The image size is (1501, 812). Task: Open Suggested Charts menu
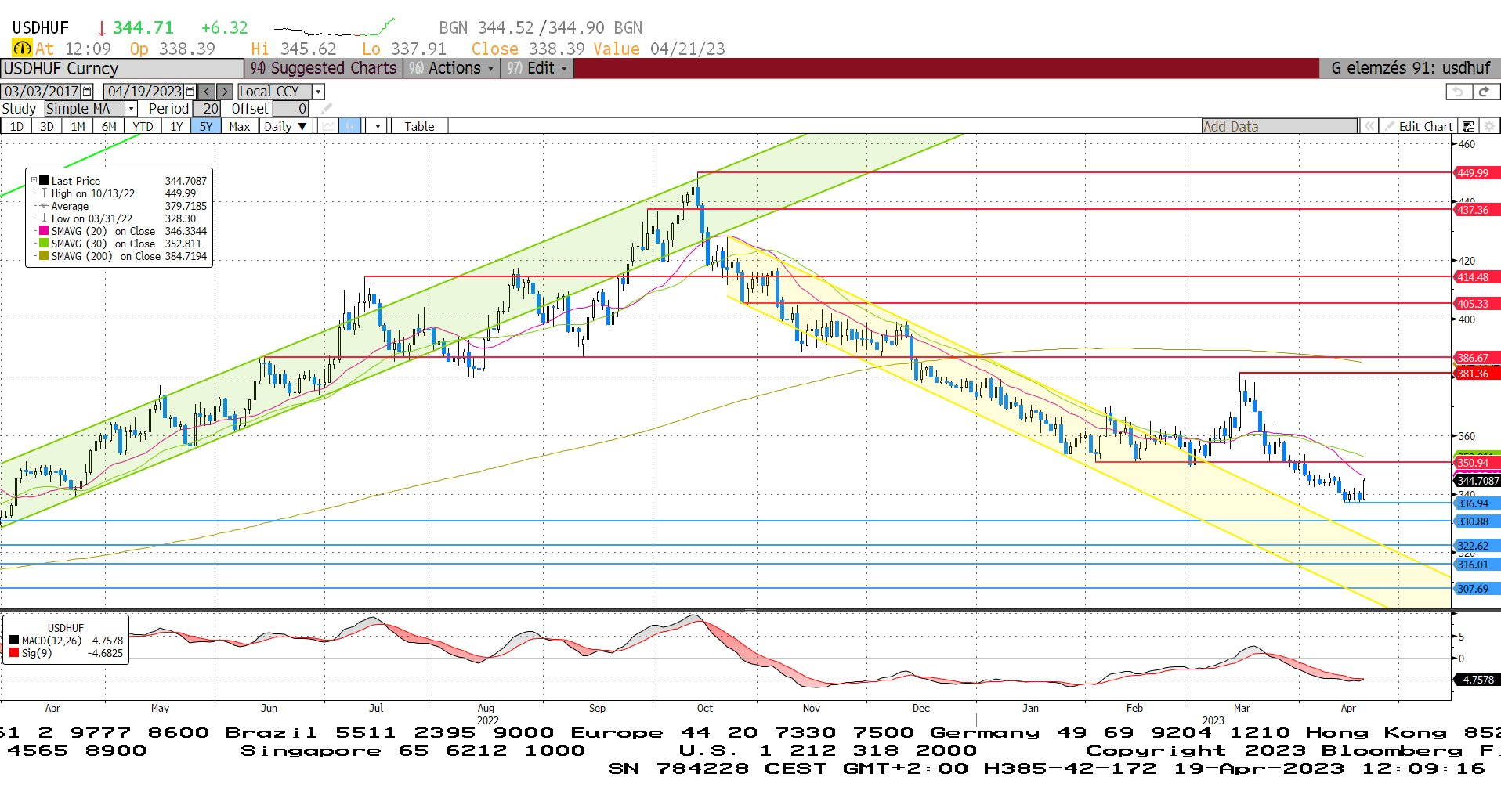(x=324, y=68)
